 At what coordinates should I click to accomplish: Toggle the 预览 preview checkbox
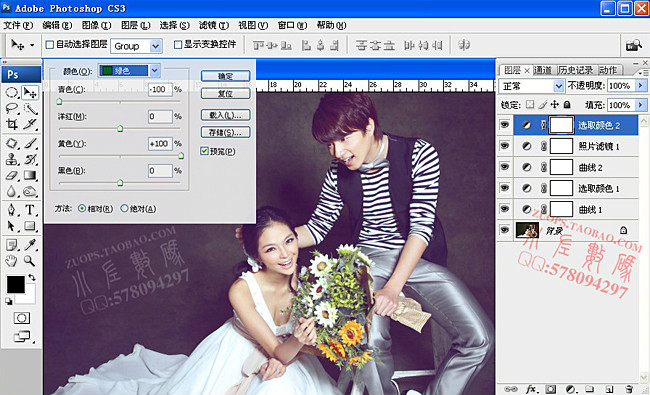pyautogui.click(x=204, y=151)
